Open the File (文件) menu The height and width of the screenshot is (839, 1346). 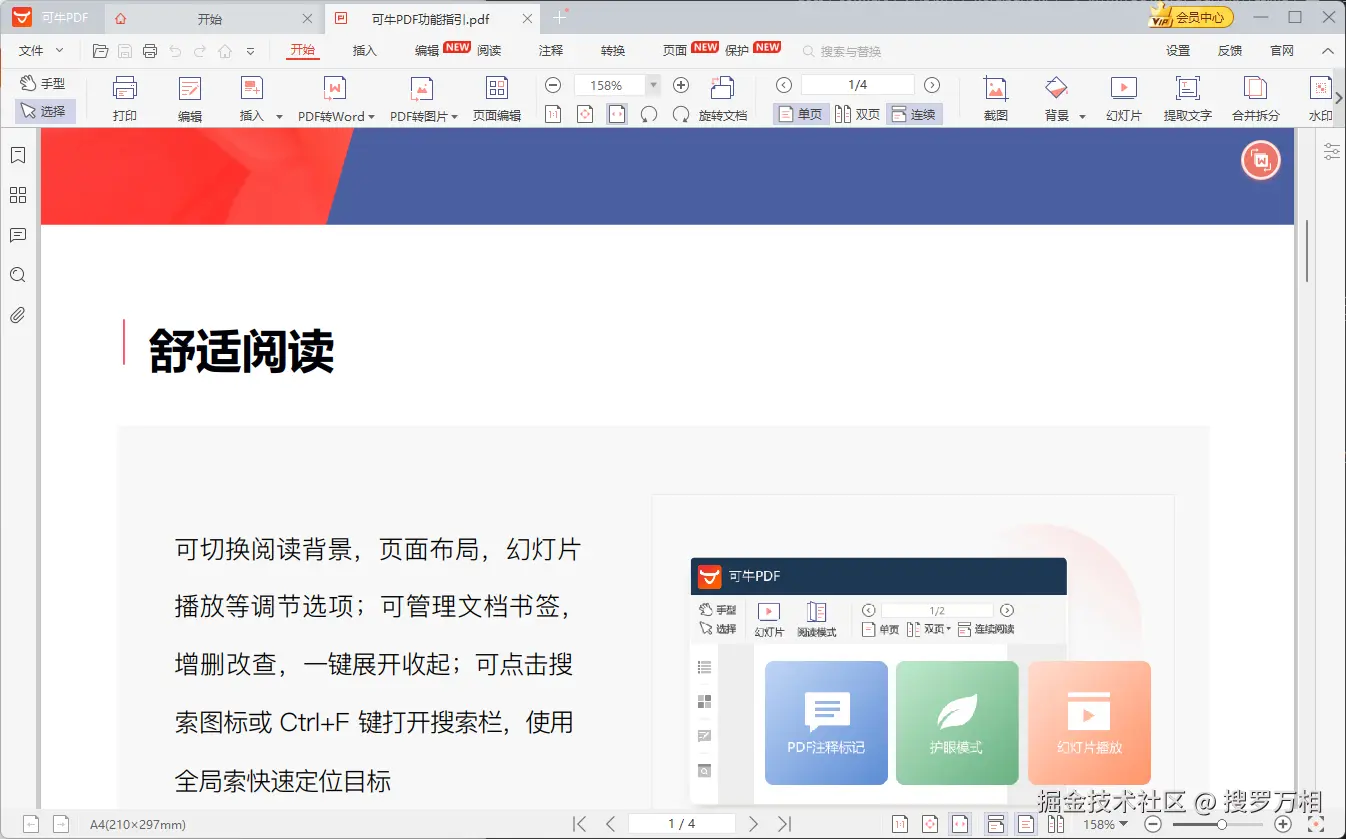click(x=41, y=51)
